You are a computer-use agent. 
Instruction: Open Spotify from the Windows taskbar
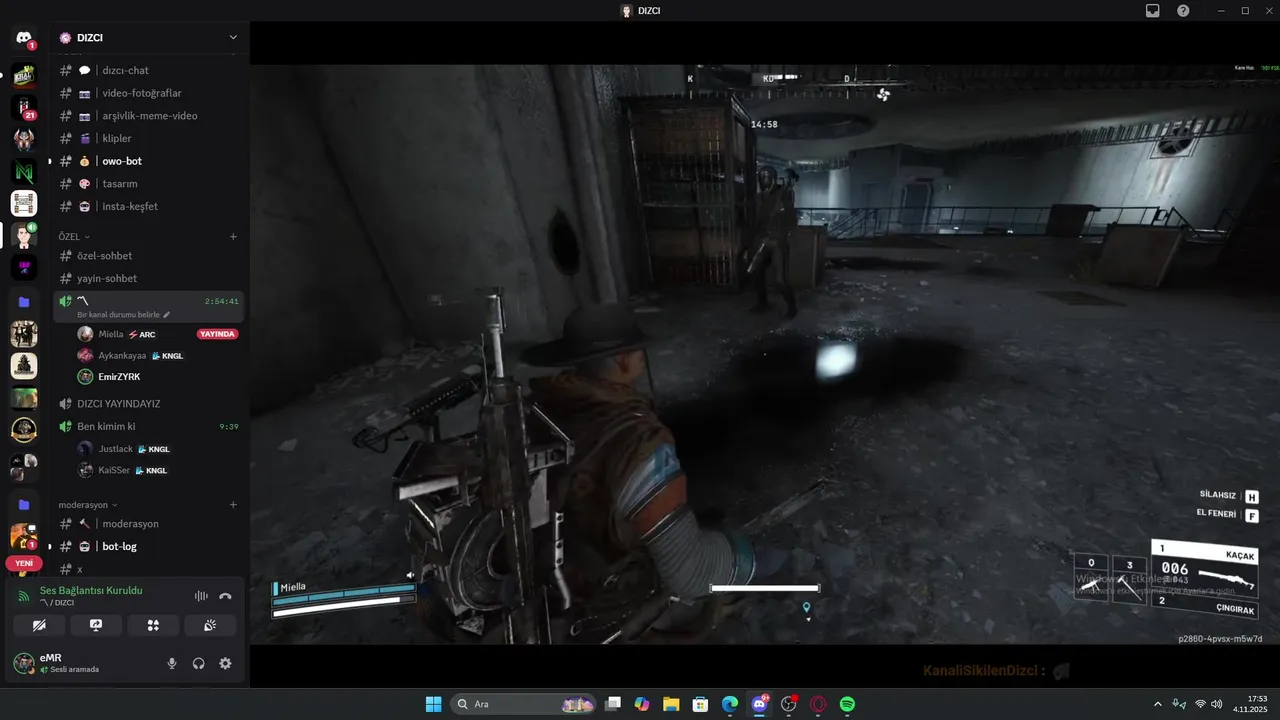click(847, 704)
